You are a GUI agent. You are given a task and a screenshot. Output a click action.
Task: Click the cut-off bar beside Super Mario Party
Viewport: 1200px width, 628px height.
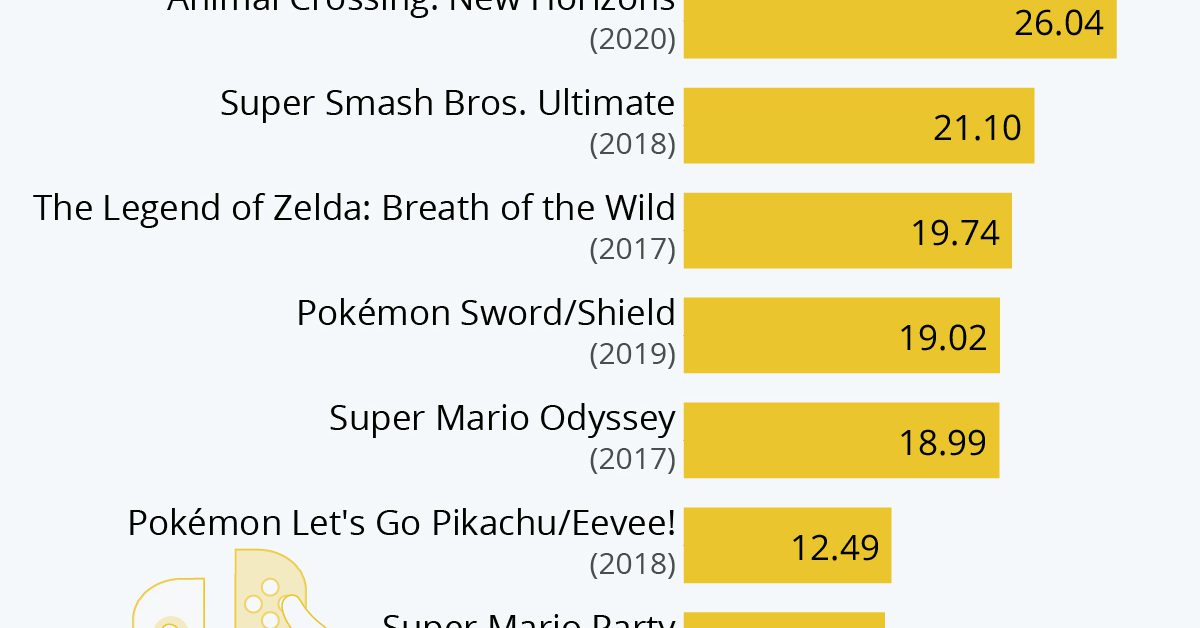[784, 620]
